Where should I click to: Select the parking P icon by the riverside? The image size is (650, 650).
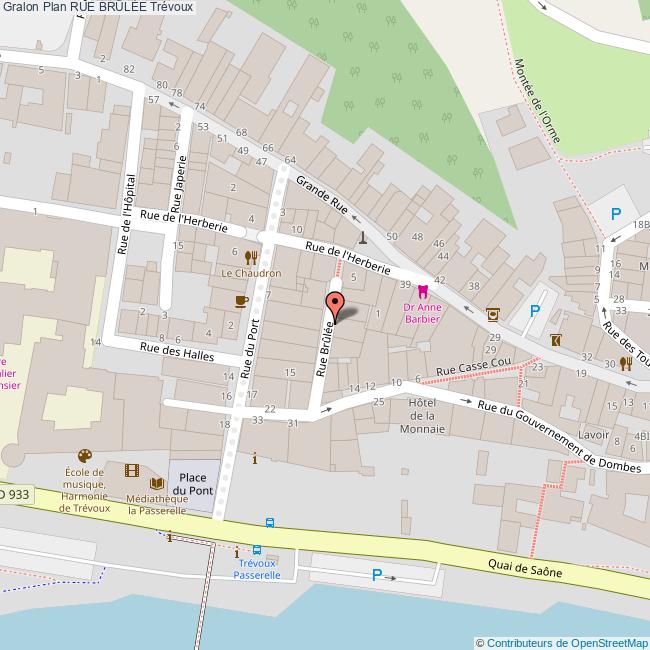[377, 575]
